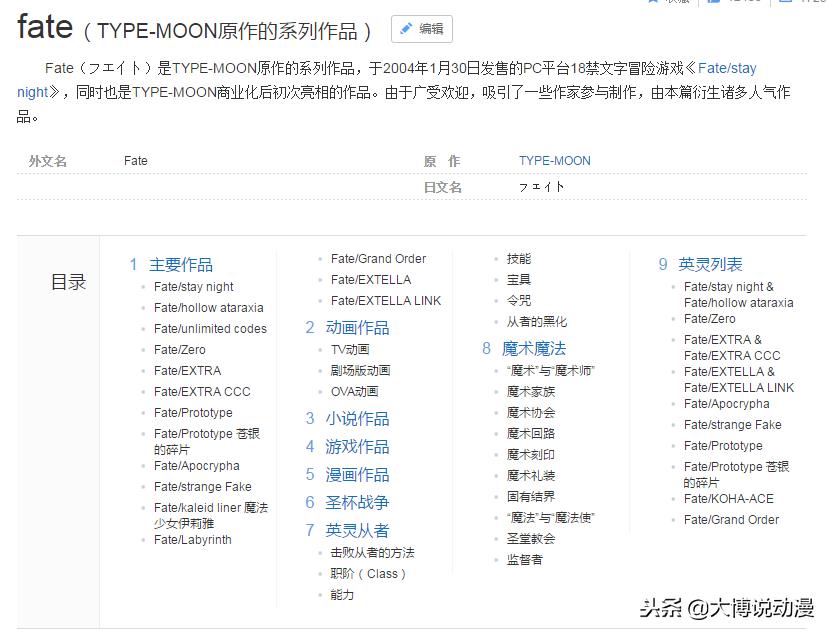Viewport: 832px width, 636px height.
Task: Go to section 2 动画作品
Action: [357, 327]
